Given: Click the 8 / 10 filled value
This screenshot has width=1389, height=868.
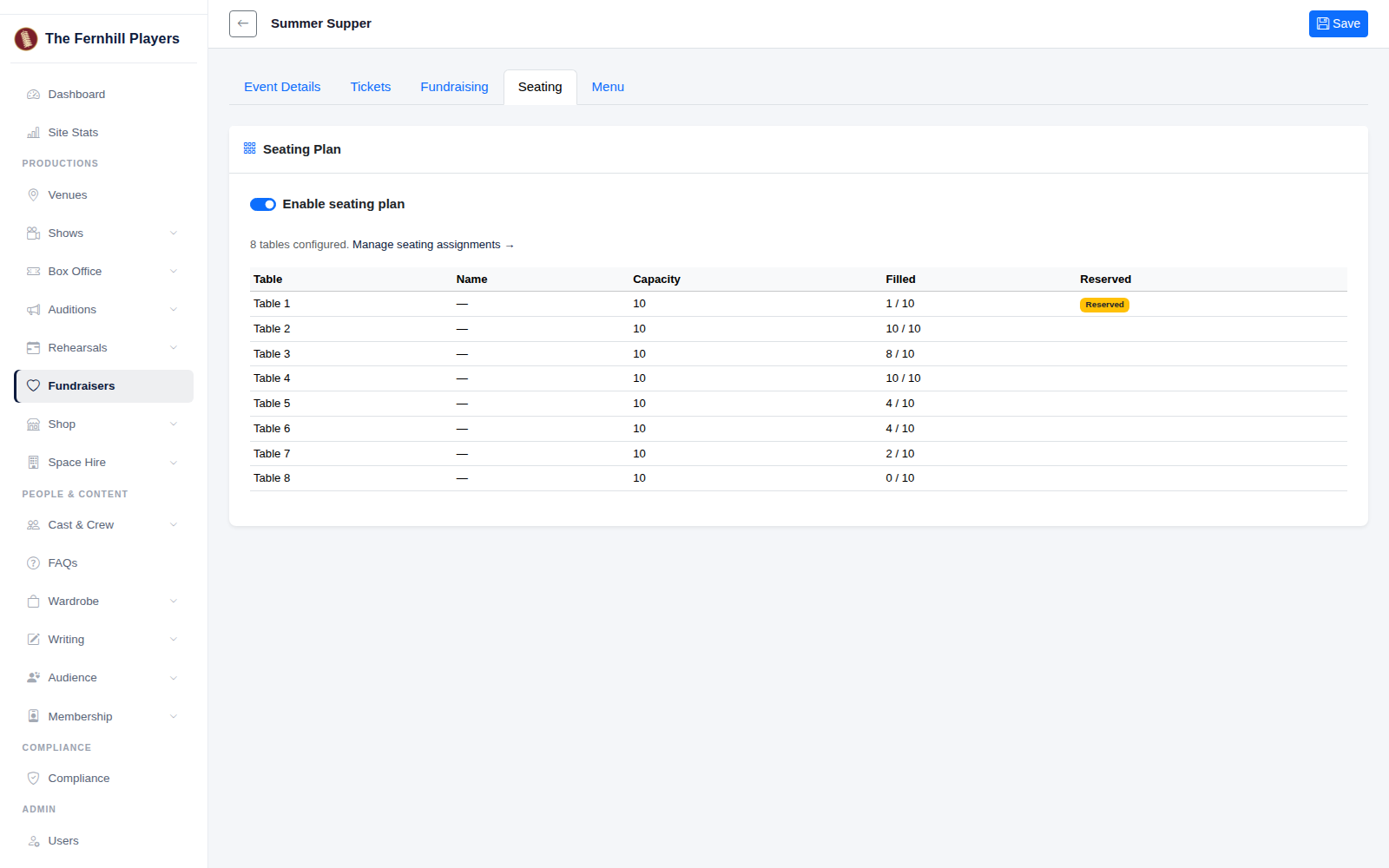Looking at the screenshot, I should 899,354.
